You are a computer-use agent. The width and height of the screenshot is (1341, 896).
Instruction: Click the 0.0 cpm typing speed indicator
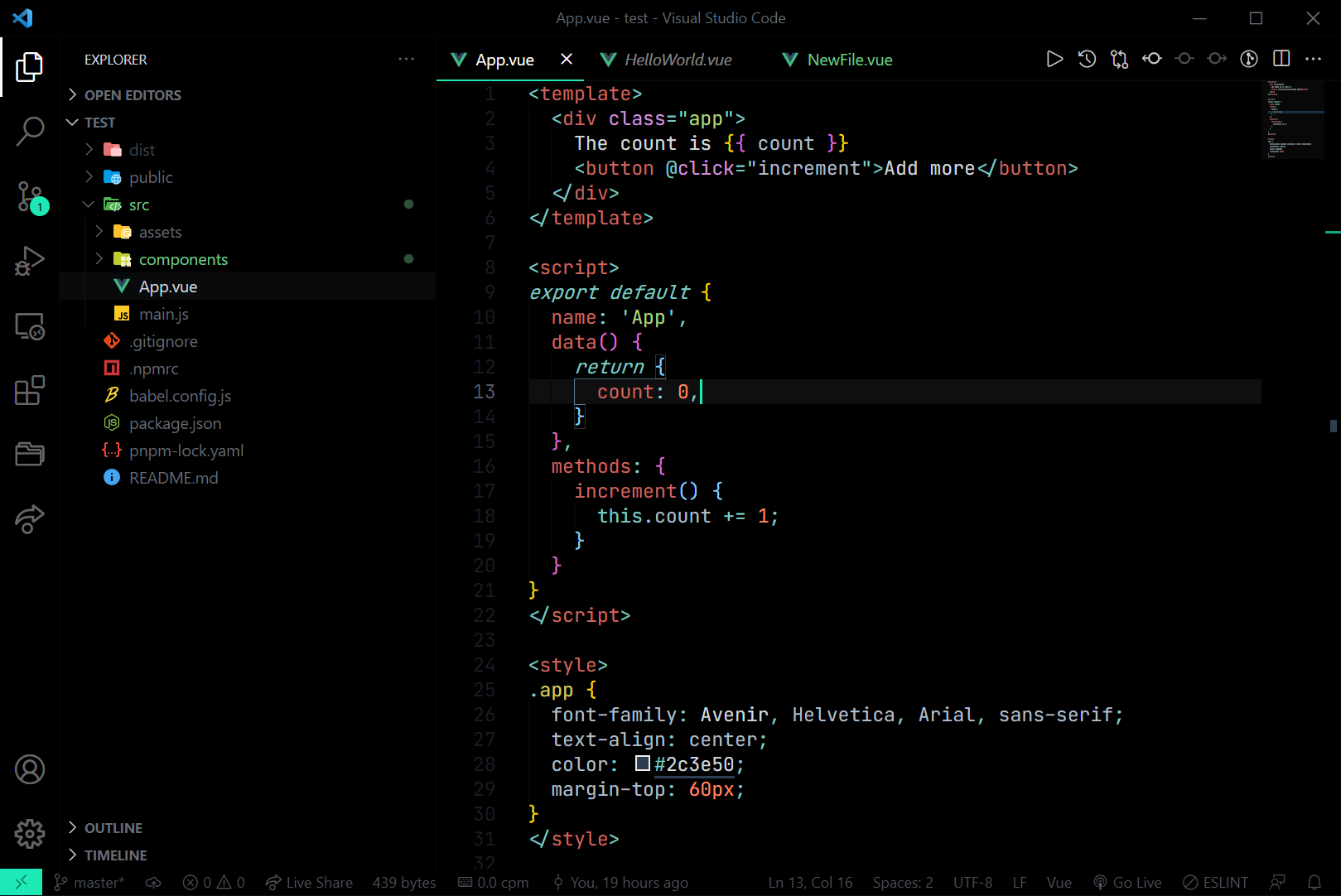coord(494,883)
